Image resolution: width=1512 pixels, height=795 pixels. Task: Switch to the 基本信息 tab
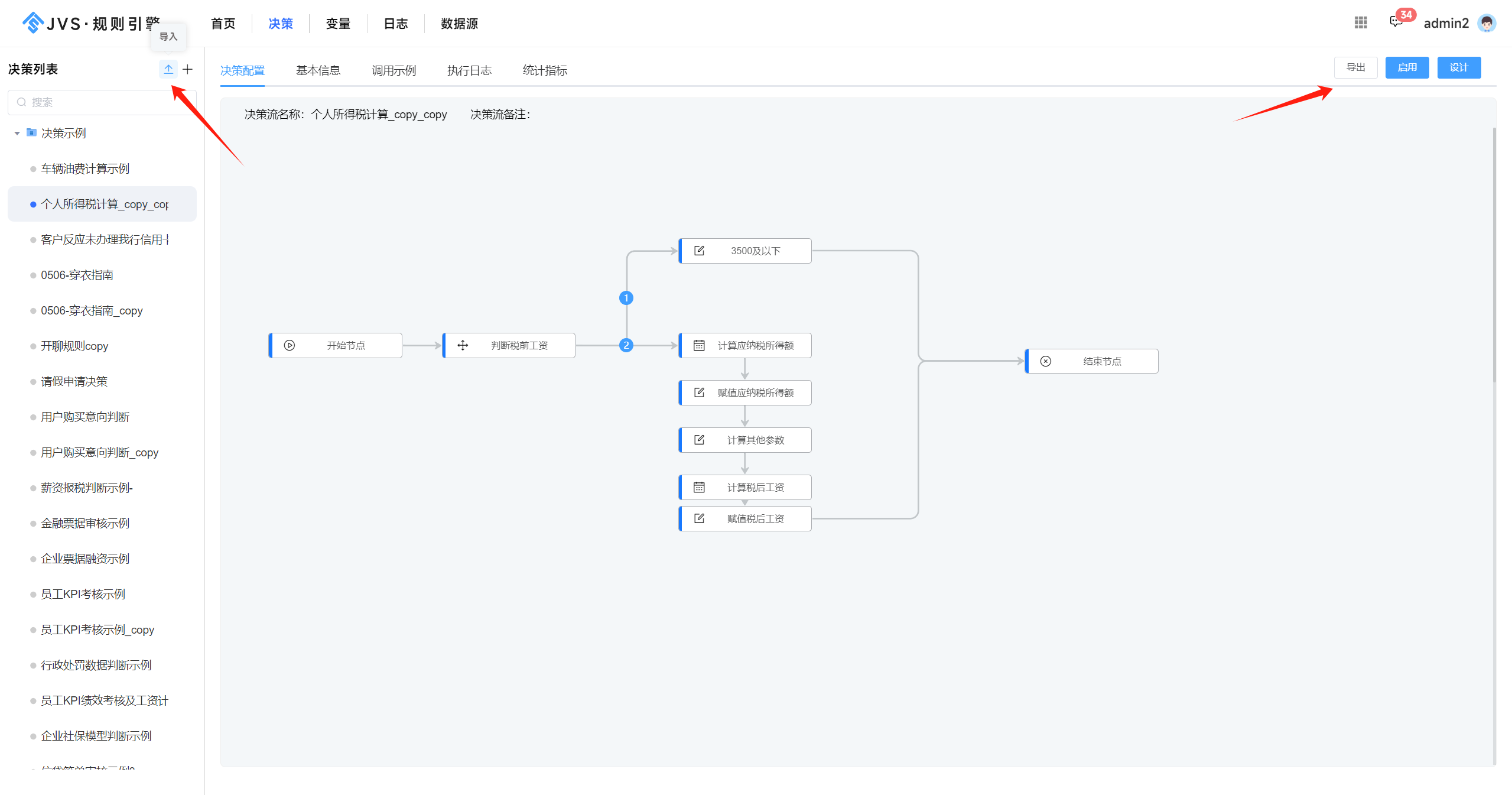(318, 70)
